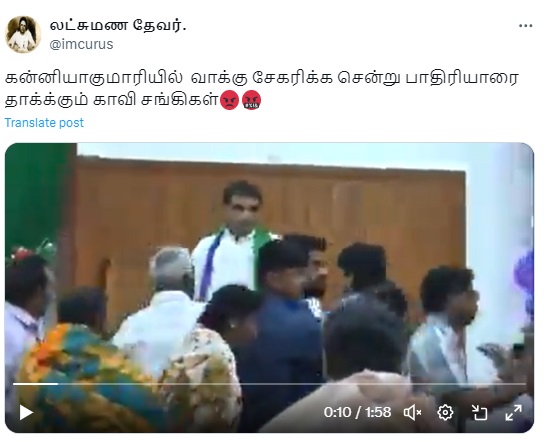Click the played portion of the progress bar
Image resolution: width=548 pixels, height=442 pixels.
tap(35, 384)
